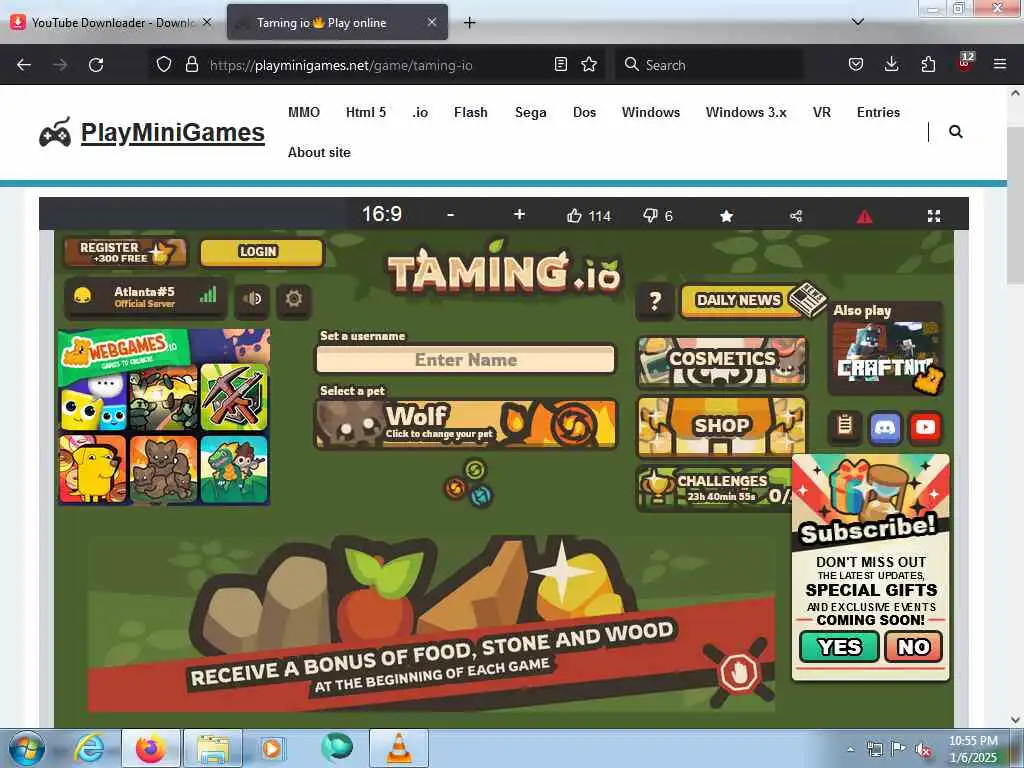The image size is (1024, 768).
Task: Open the Windows menu item
Action: click(x=650, y=112)
